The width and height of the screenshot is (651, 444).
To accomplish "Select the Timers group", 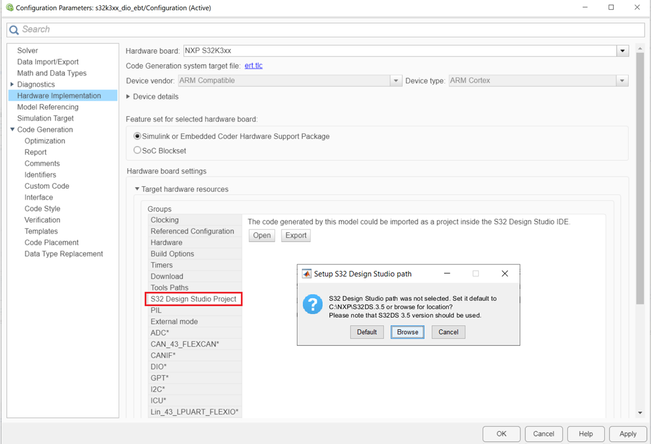I will pyautogui.click(x=195, y=265).
